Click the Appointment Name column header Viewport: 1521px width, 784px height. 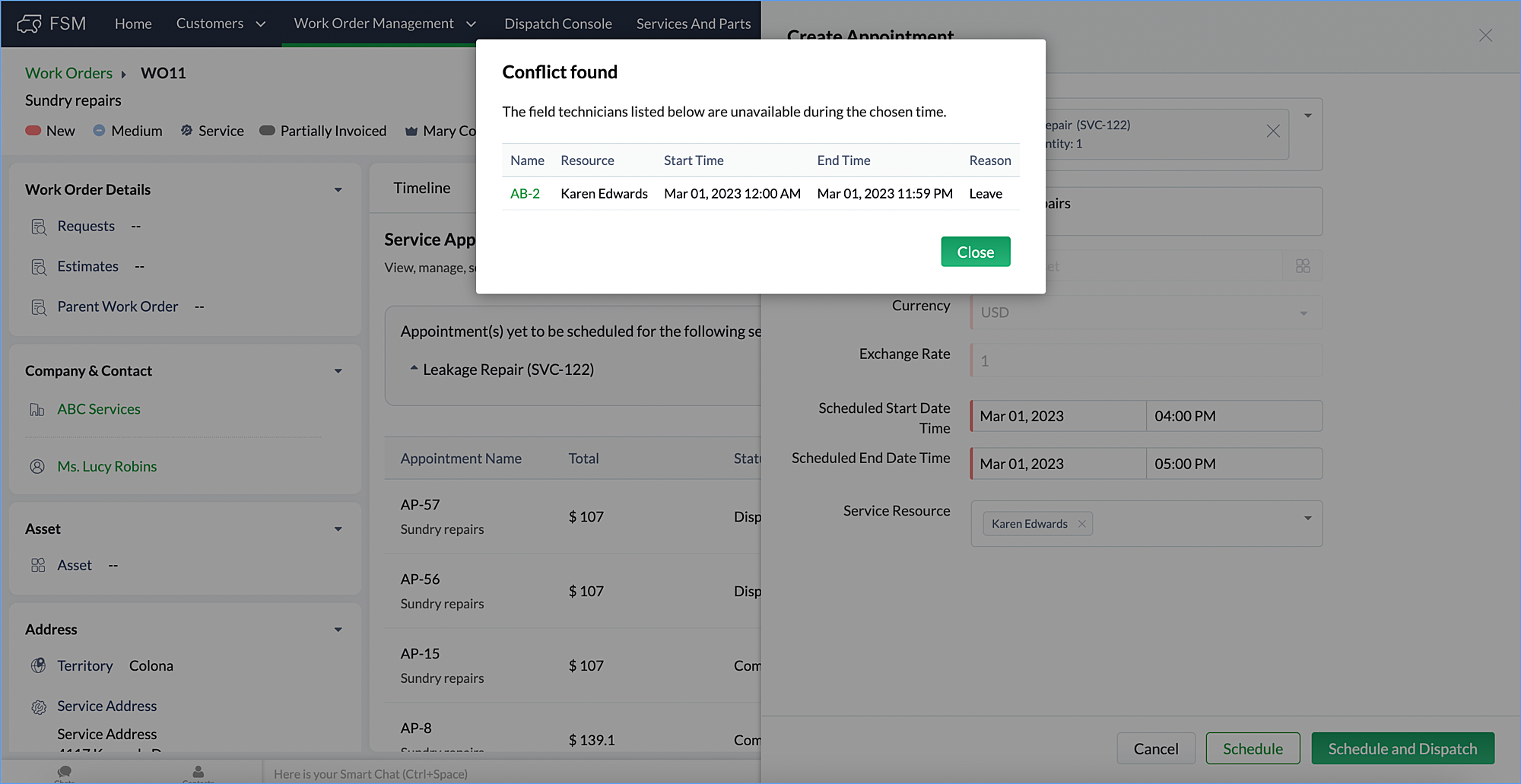[x=461, y=459]
